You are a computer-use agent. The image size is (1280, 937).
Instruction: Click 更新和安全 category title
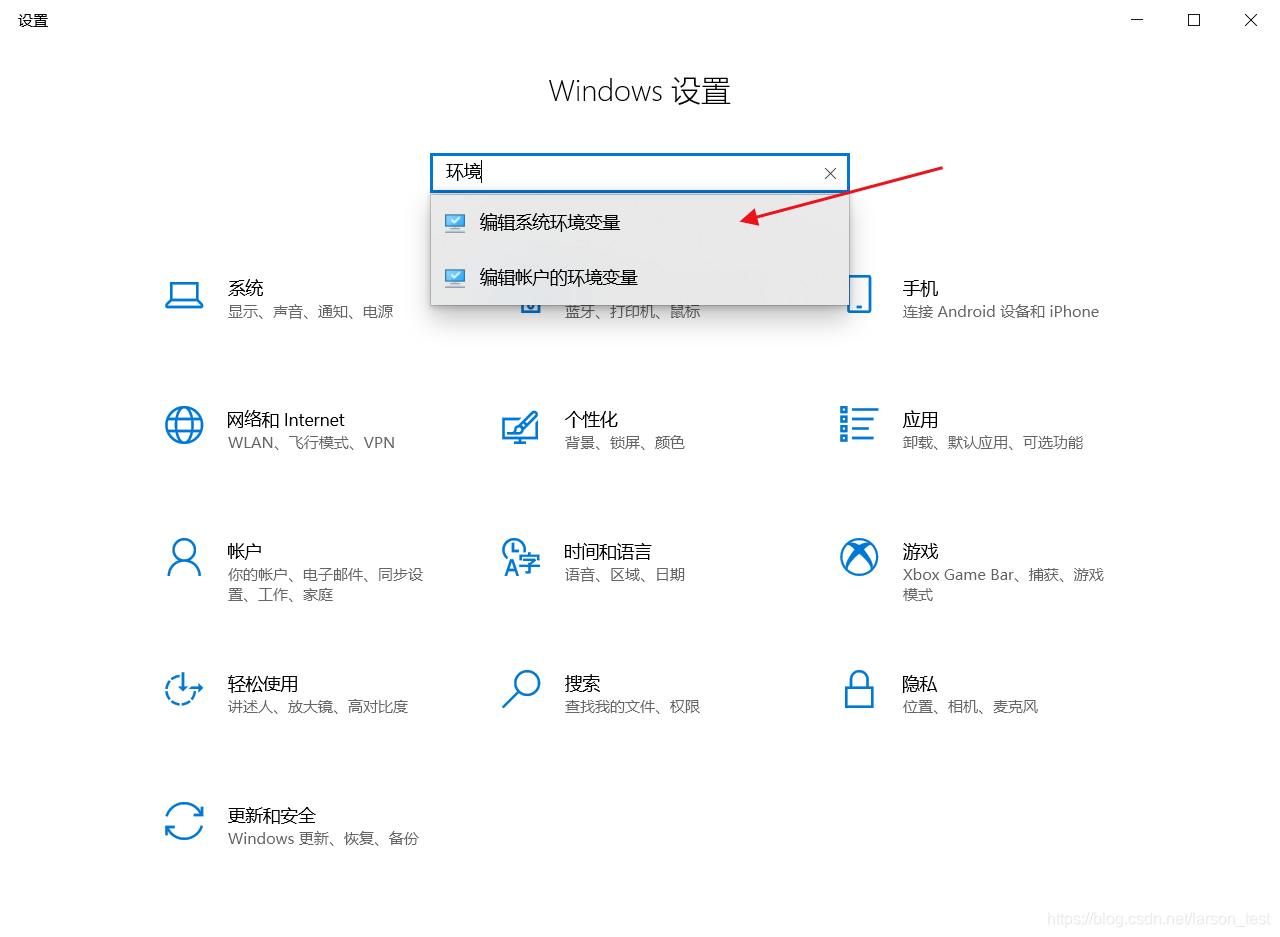coord(272,816)
